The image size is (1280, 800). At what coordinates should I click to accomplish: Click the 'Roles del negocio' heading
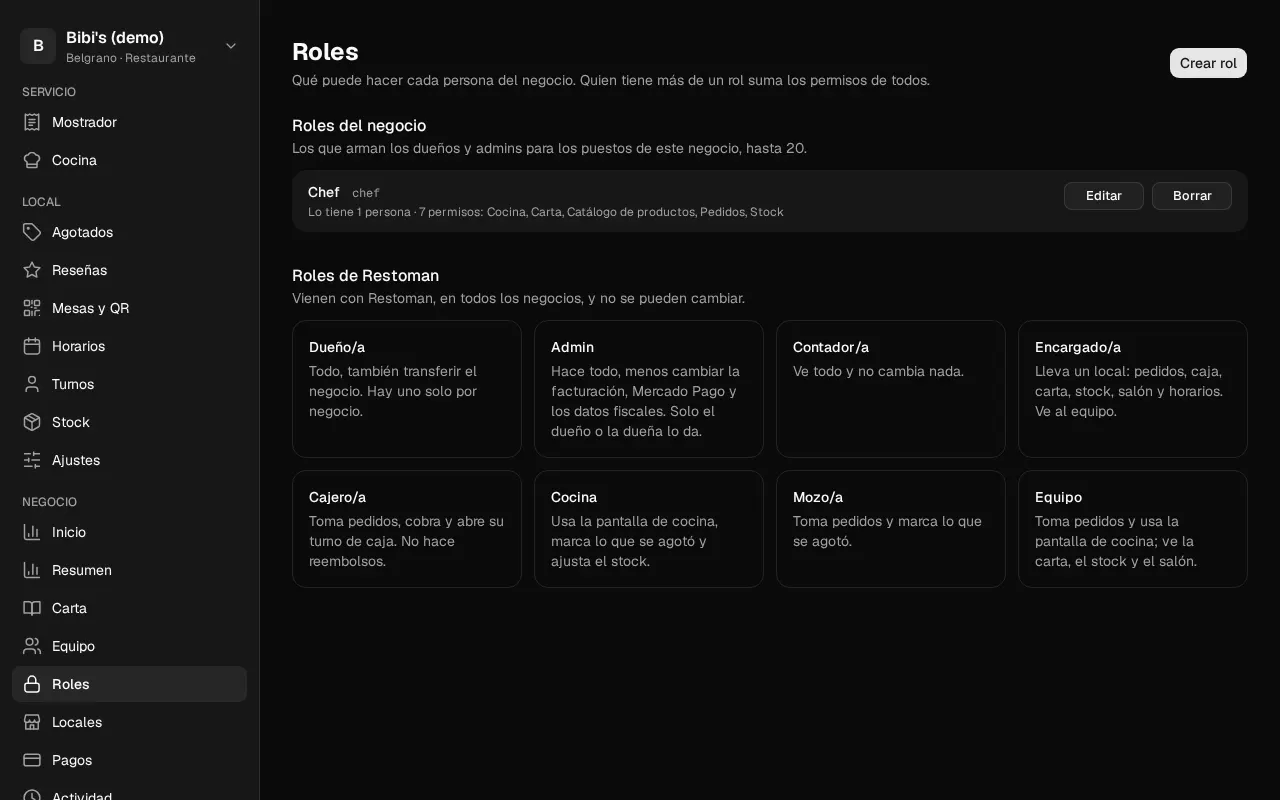click(359, 126)
